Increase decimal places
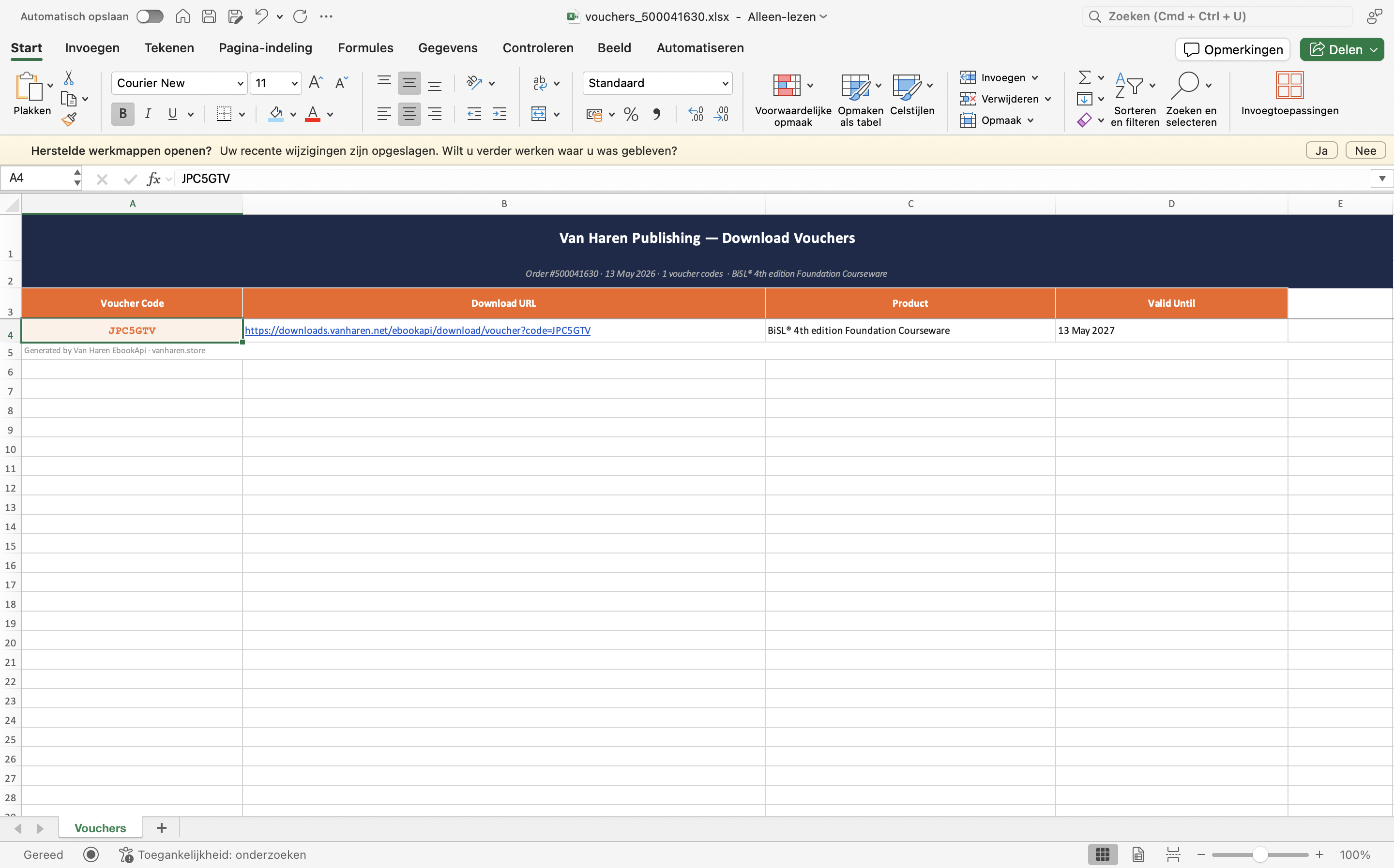This screenshot has height=868, width=1394. [x=695, y=114]
